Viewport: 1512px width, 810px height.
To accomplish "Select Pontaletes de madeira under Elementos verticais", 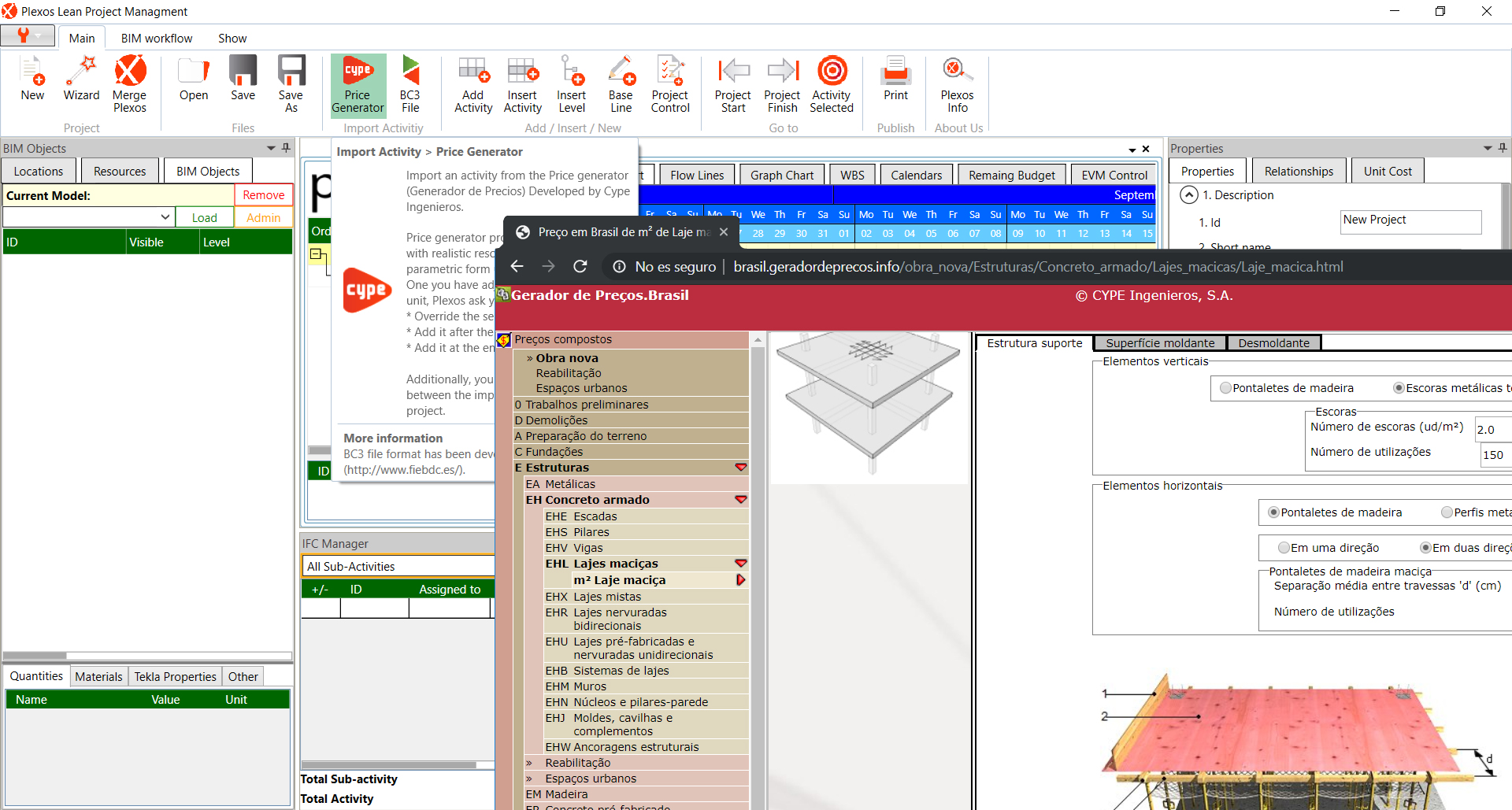I will point(1225,388).
